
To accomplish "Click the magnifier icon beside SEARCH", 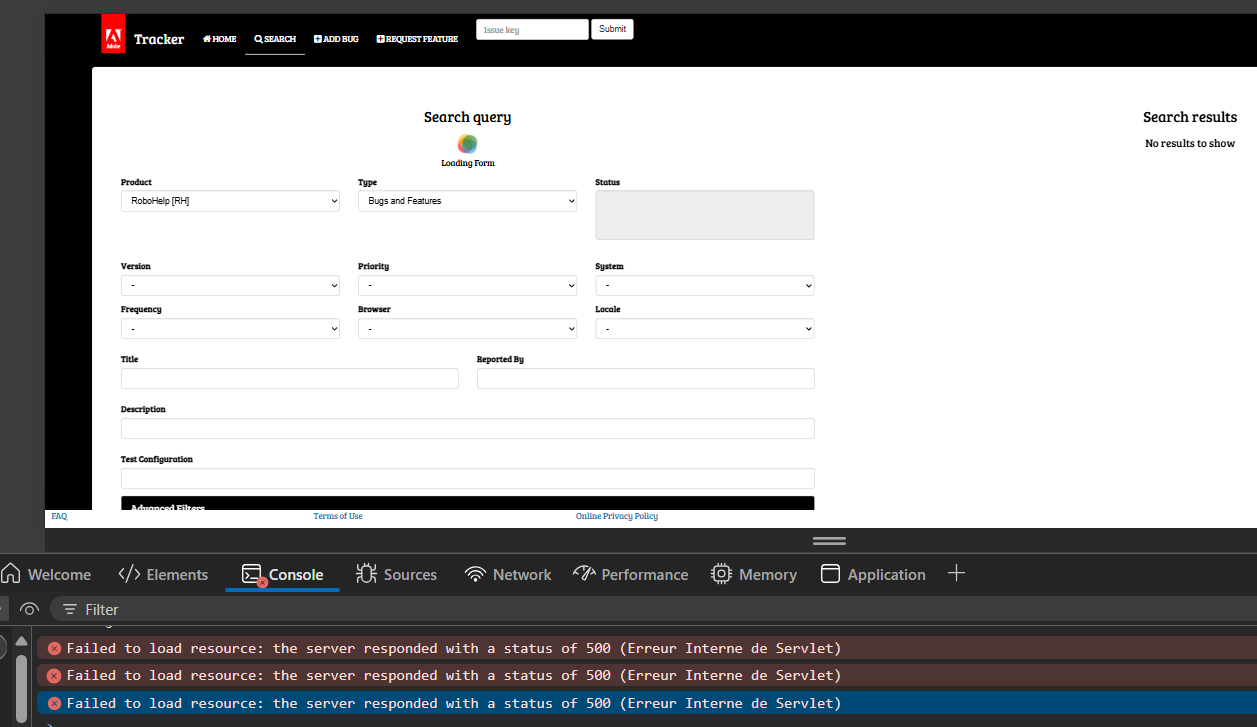I will click(258, 39).
